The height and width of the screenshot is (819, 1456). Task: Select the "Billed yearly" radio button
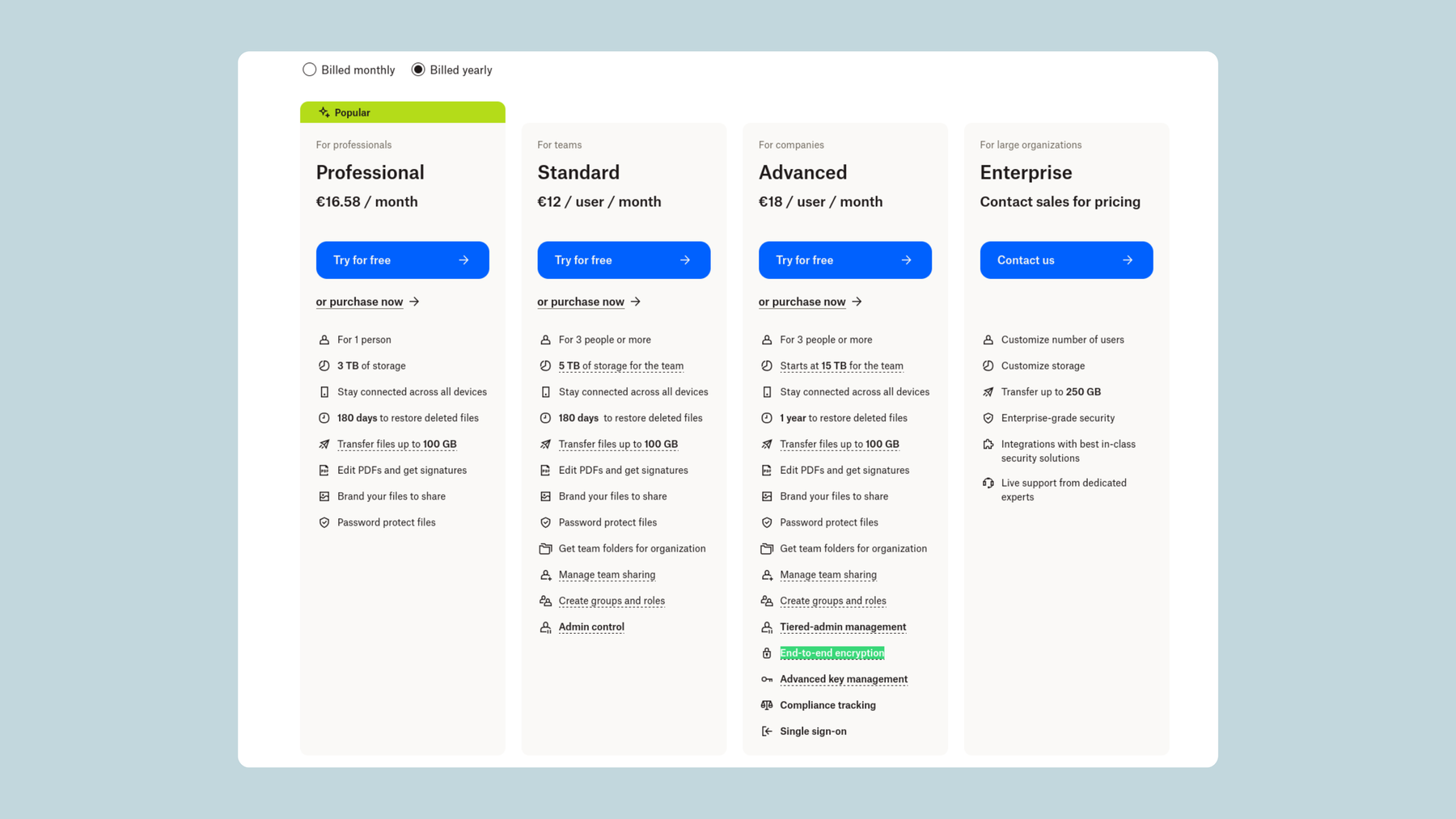click(418, 70)
